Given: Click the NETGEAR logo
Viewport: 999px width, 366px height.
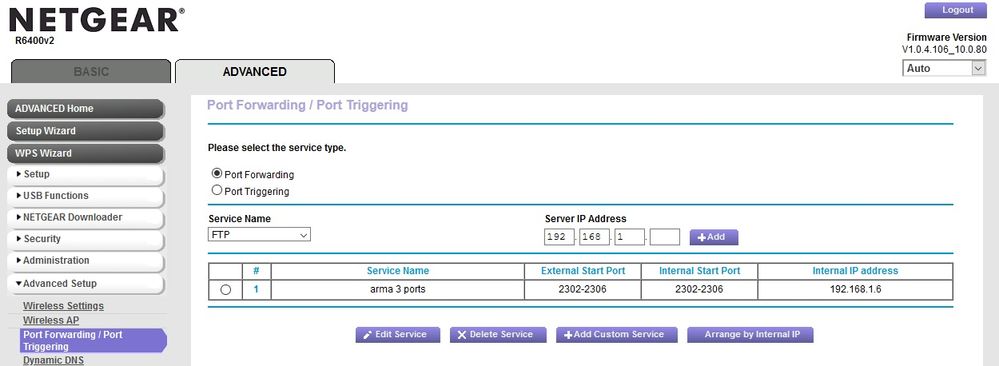Looking at the screenshot, I should pyautogui.click(x=97, y=20).
